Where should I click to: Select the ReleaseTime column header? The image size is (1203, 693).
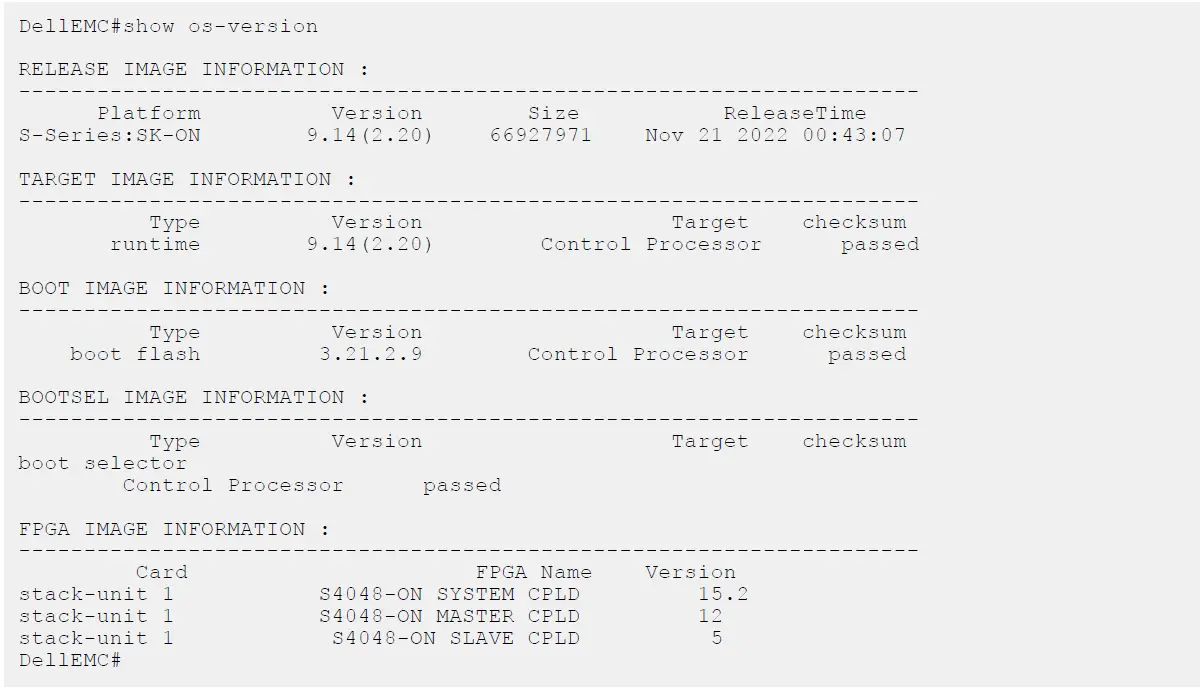coord(794,114)
